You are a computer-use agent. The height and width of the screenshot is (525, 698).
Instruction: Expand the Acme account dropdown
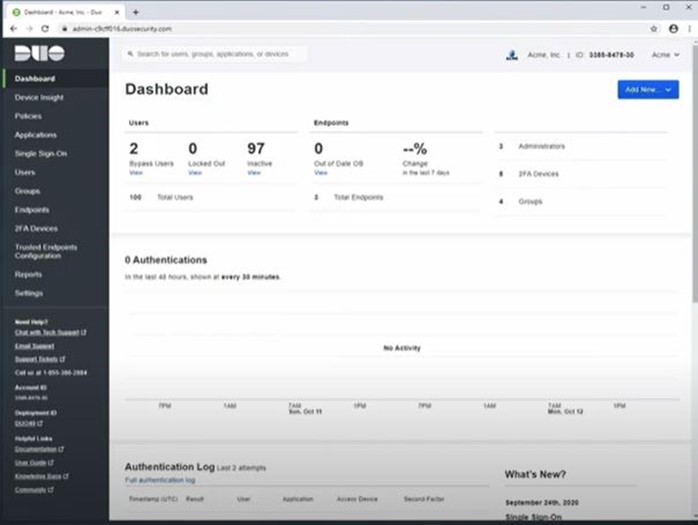666,55
